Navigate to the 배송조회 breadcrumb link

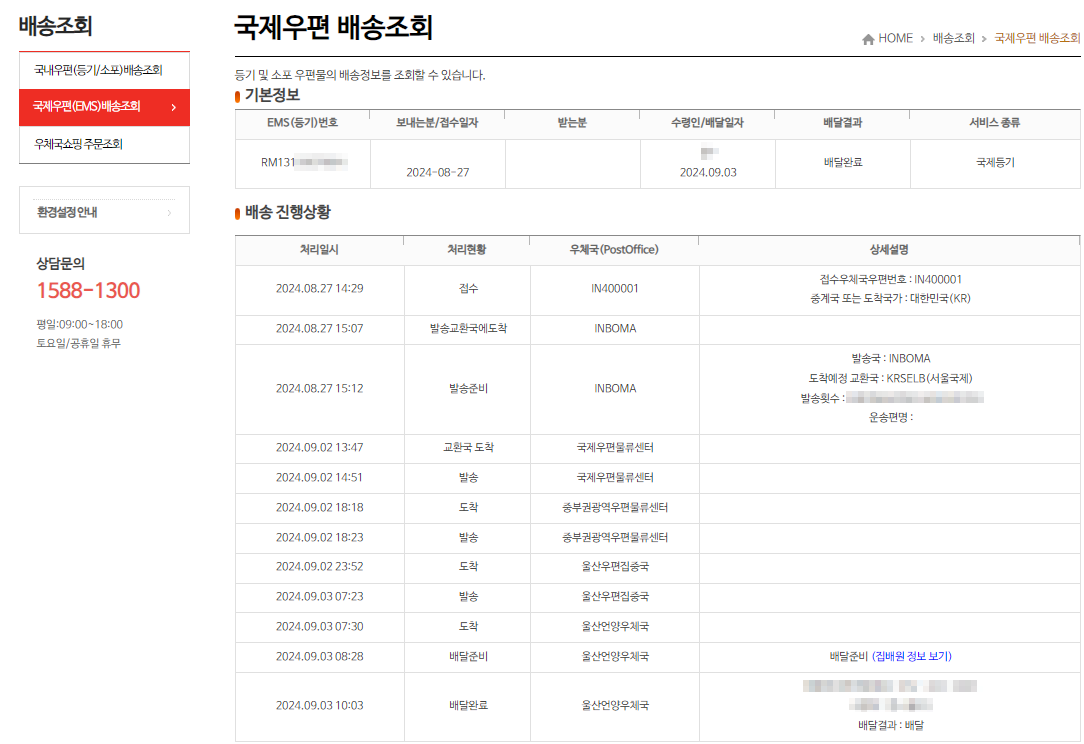click(953, 39)
